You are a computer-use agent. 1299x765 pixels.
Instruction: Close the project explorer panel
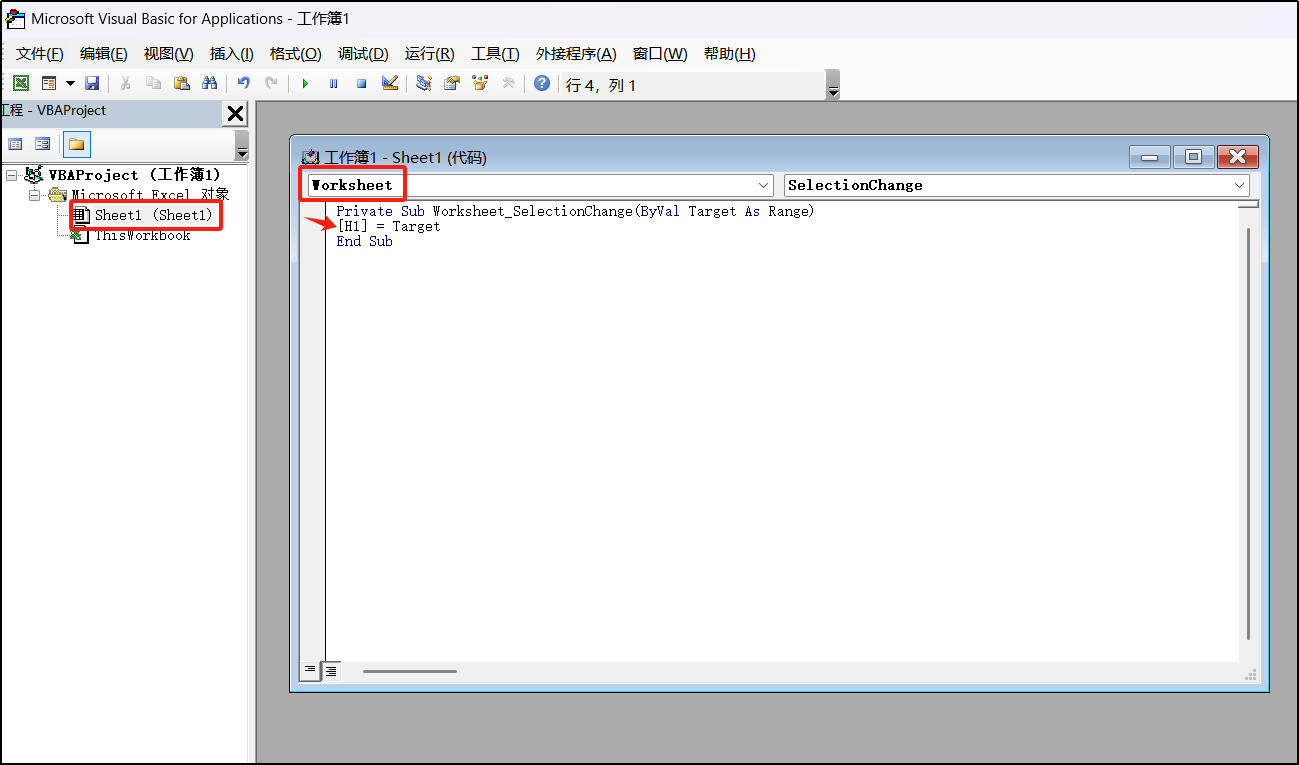[x=235, y=114]
